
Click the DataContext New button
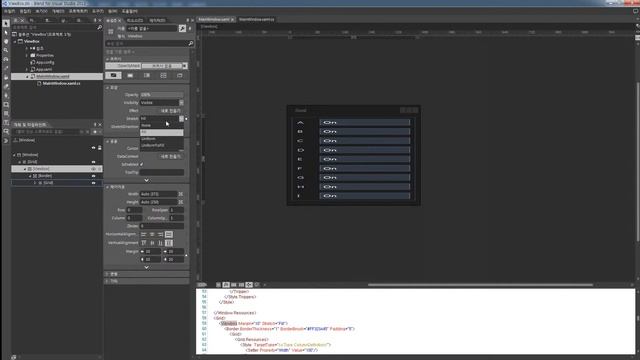click(170, 156)
